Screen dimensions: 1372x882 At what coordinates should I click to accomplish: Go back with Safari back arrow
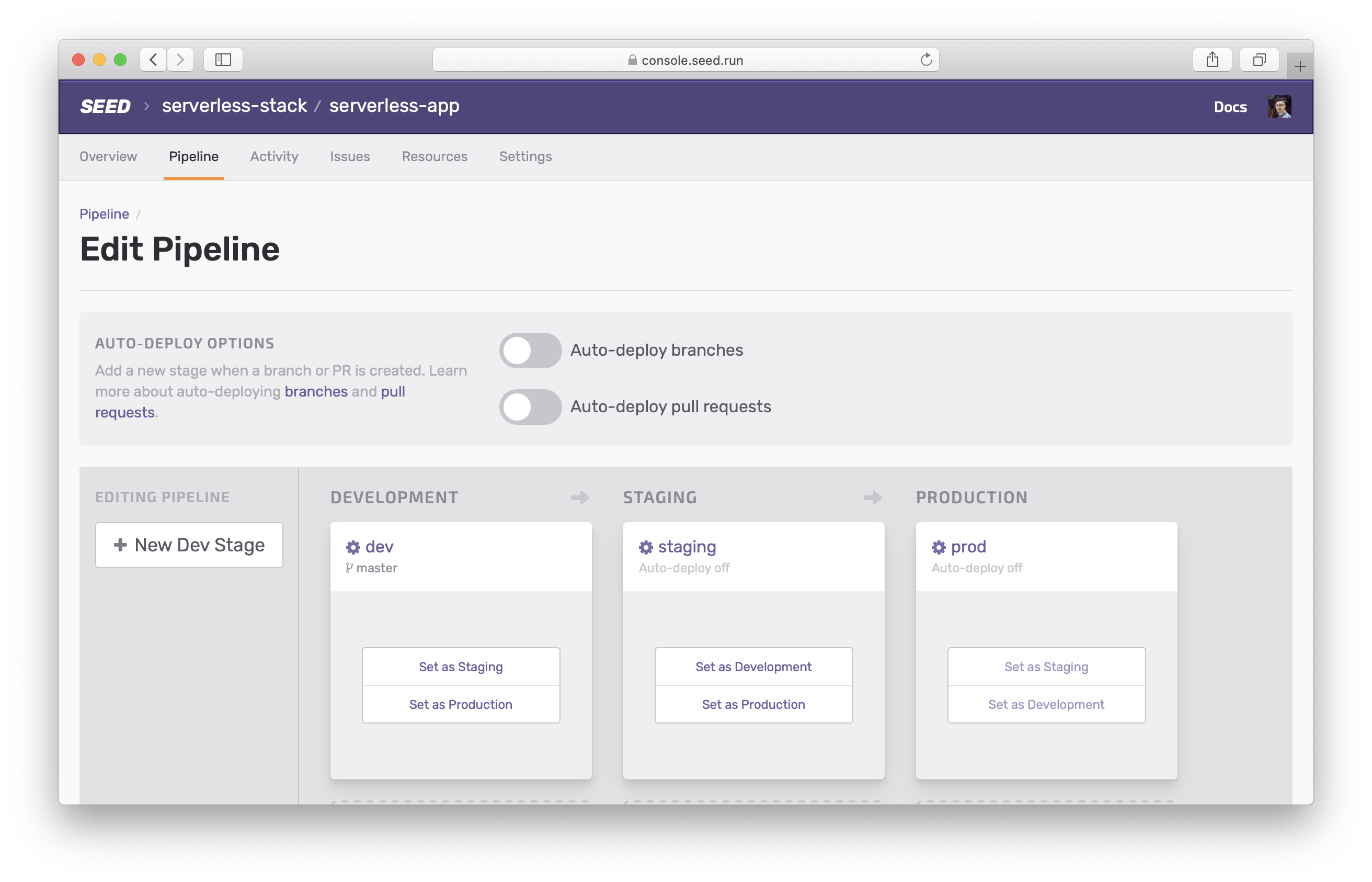pos(153,60)
